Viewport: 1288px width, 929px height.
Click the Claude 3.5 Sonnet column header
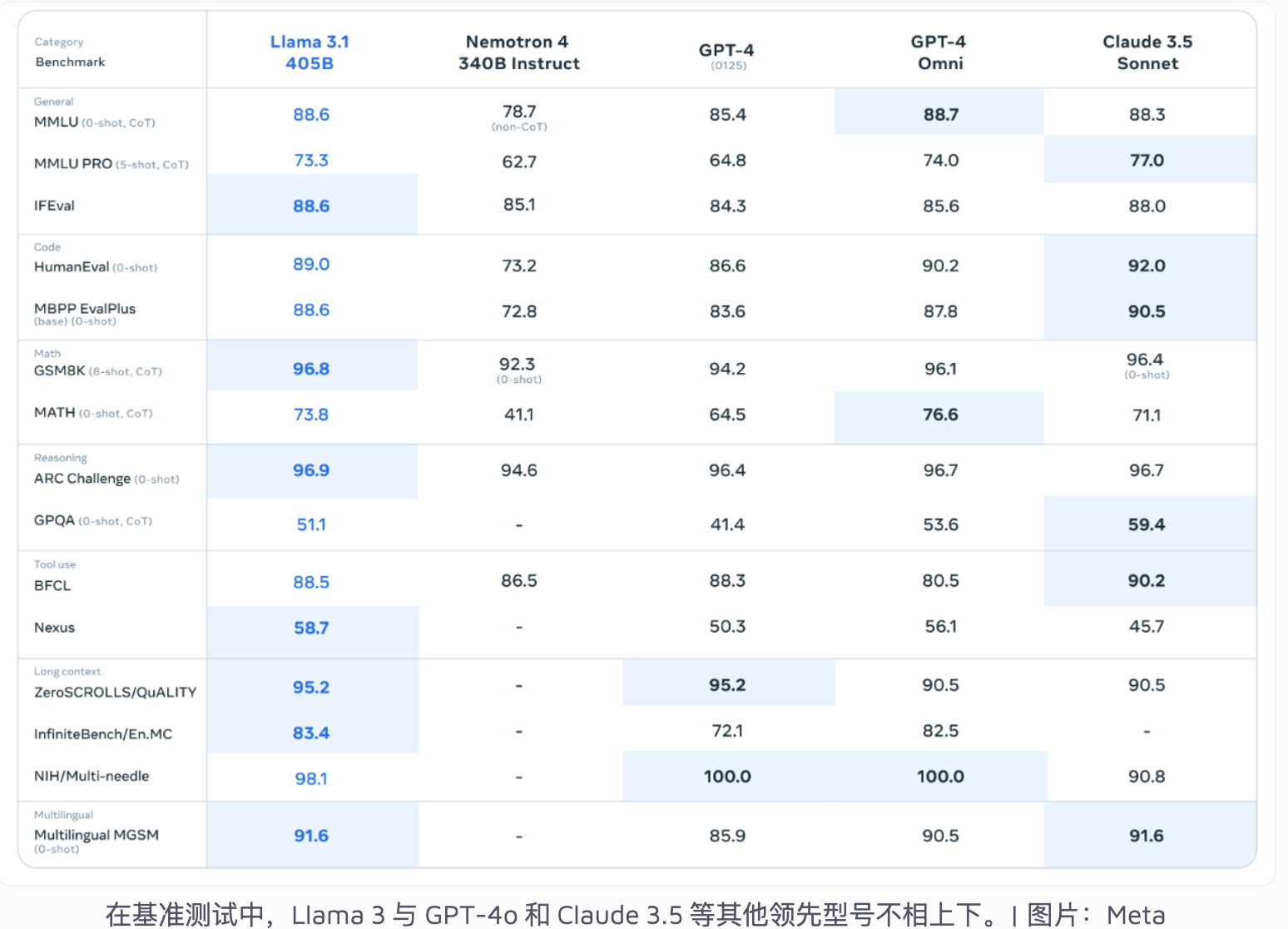pos(1147,52)
